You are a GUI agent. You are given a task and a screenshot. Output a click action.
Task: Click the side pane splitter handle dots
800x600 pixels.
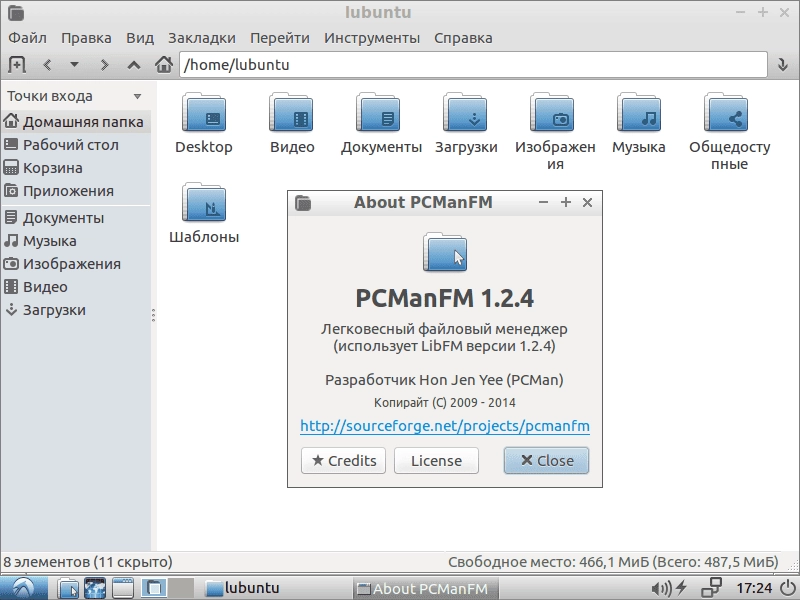click(153, 315)
